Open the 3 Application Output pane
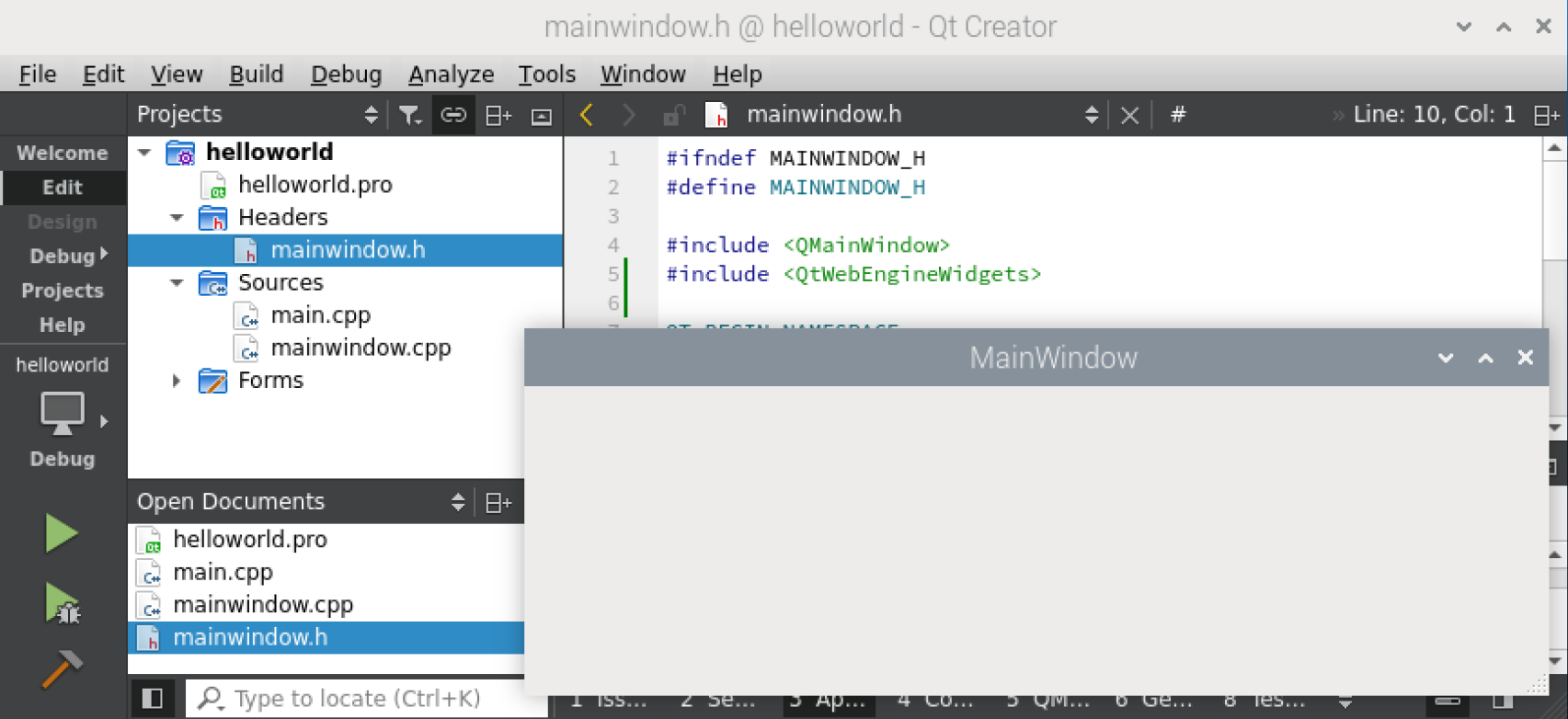 point(828,701)
